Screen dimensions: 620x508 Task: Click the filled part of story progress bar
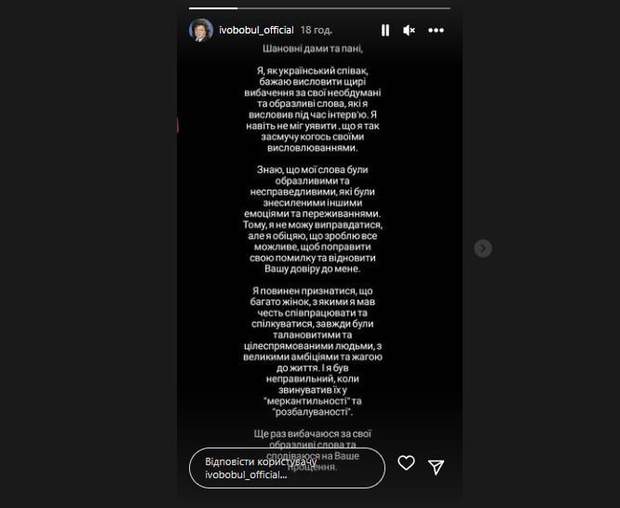click(x=213, y=8)
